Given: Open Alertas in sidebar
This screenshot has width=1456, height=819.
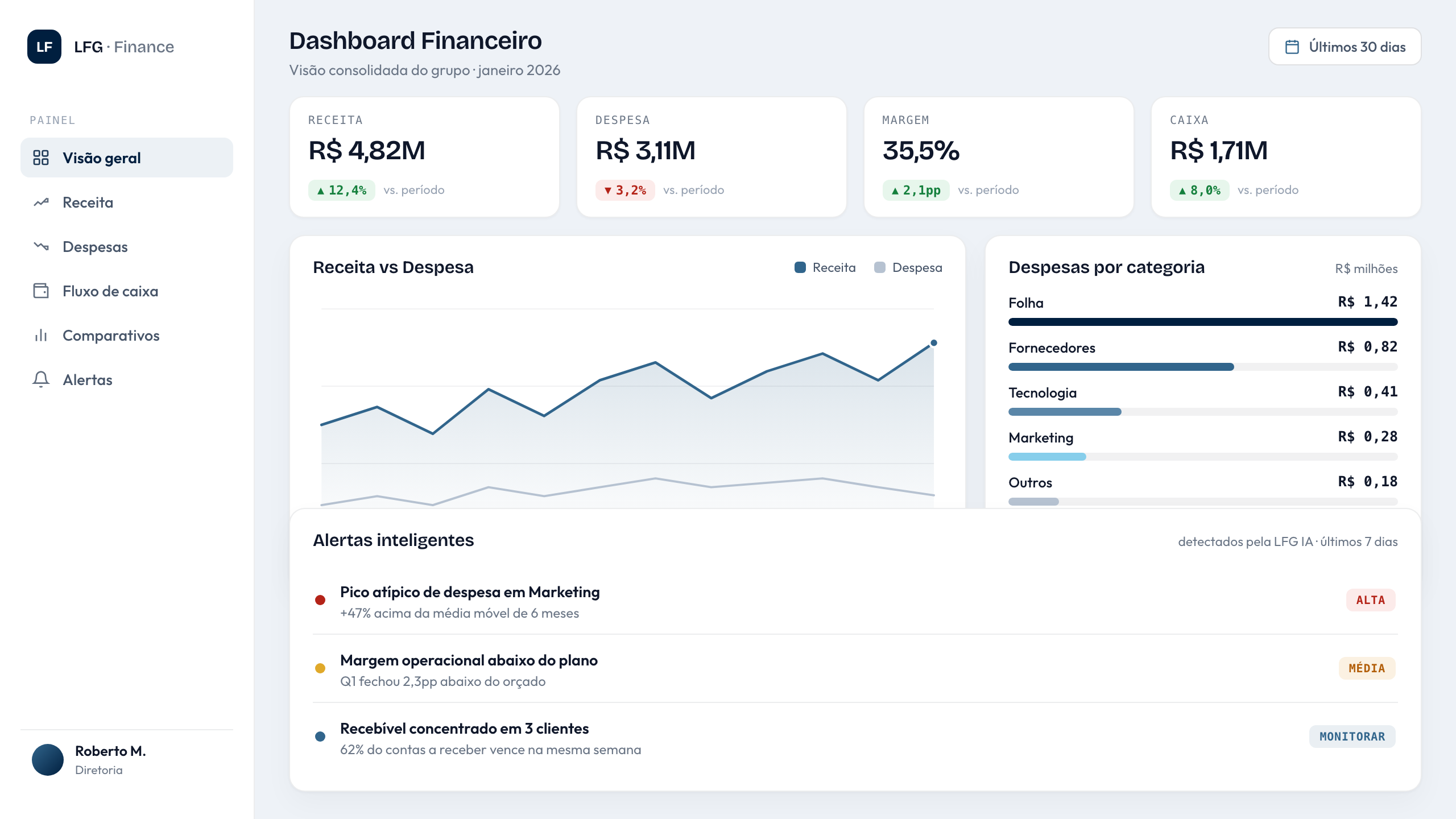Looking at the screenshot, I should click(x=127, y=379).
